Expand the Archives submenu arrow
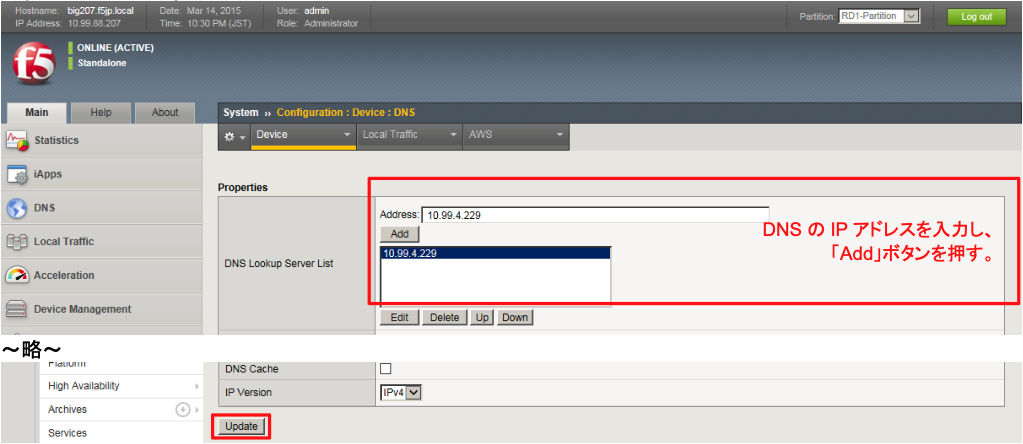The width and height of the screenshot is (1023, 444). pos(197,409)
